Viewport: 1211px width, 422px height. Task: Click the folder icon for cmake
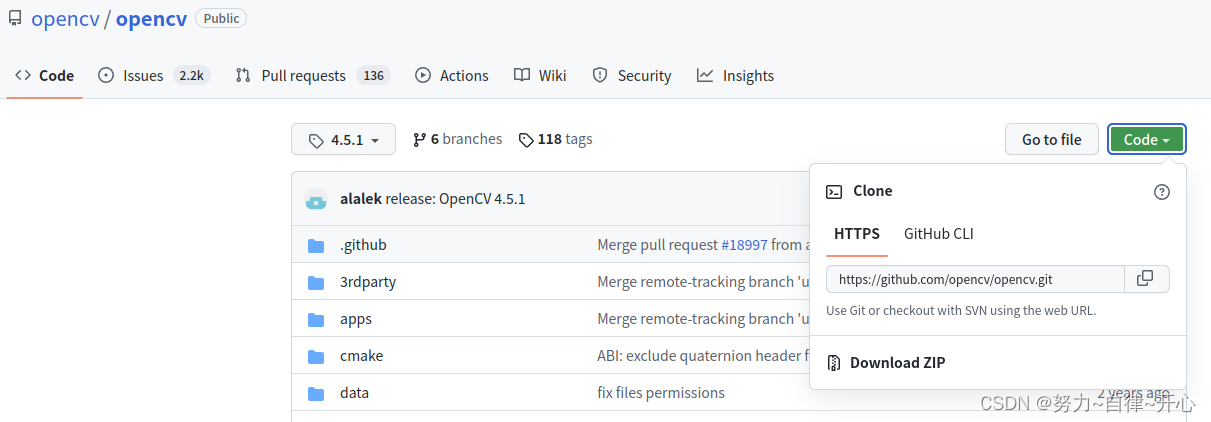pyautogui.click(x=316, y=356)
